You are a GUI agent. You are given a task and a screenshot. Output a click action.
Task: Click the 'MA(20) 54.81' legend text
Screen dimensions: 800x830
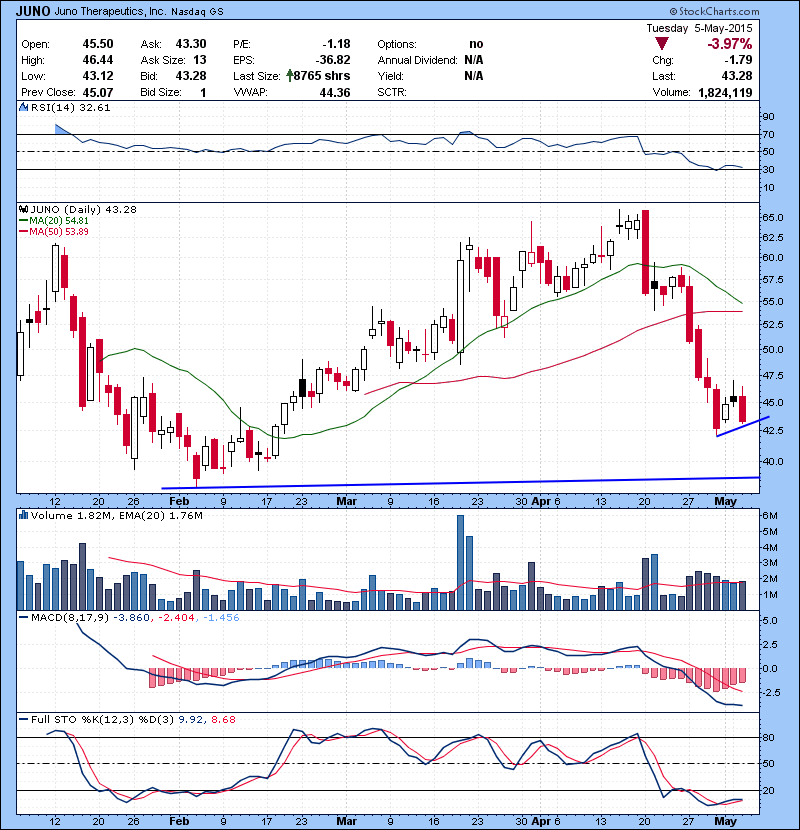pyautogui.click(x=59, y=221)
